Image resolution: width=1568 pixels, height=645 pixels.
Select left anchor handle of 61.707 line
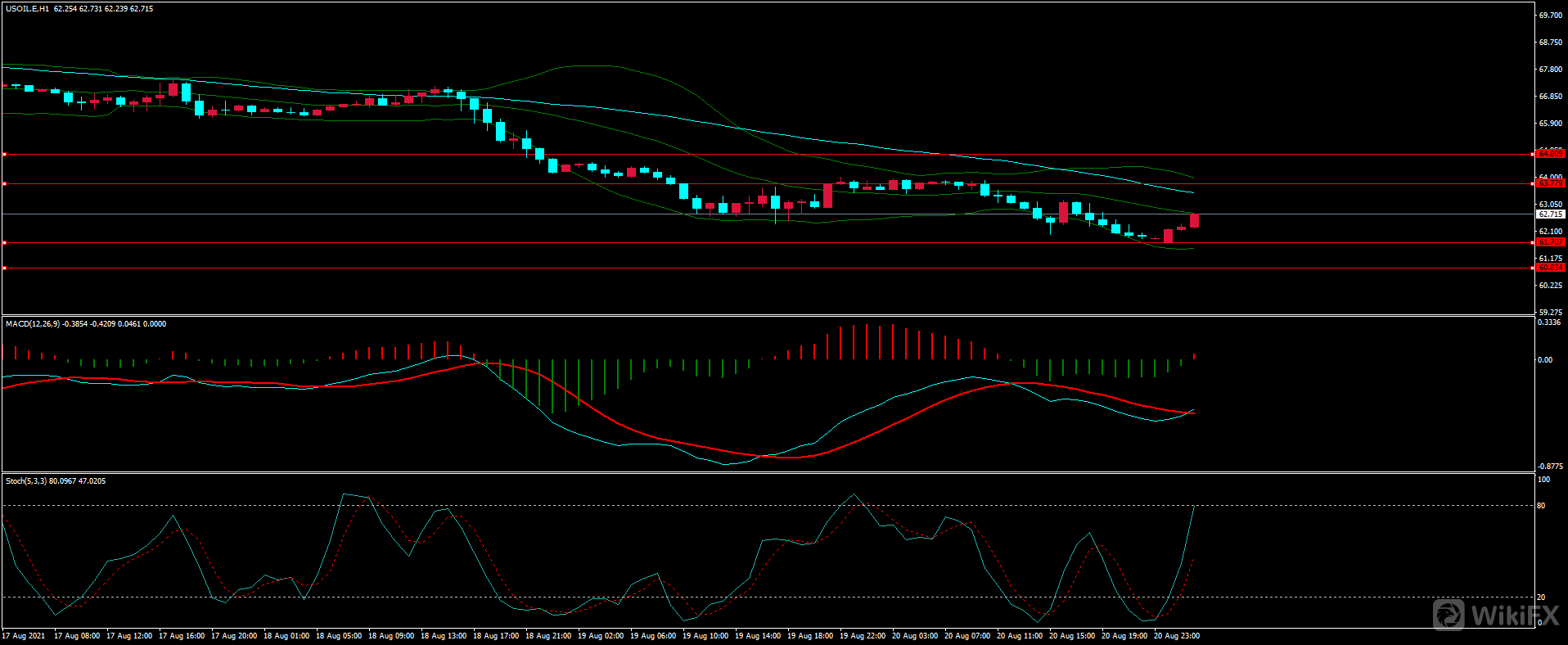(4, 242)
